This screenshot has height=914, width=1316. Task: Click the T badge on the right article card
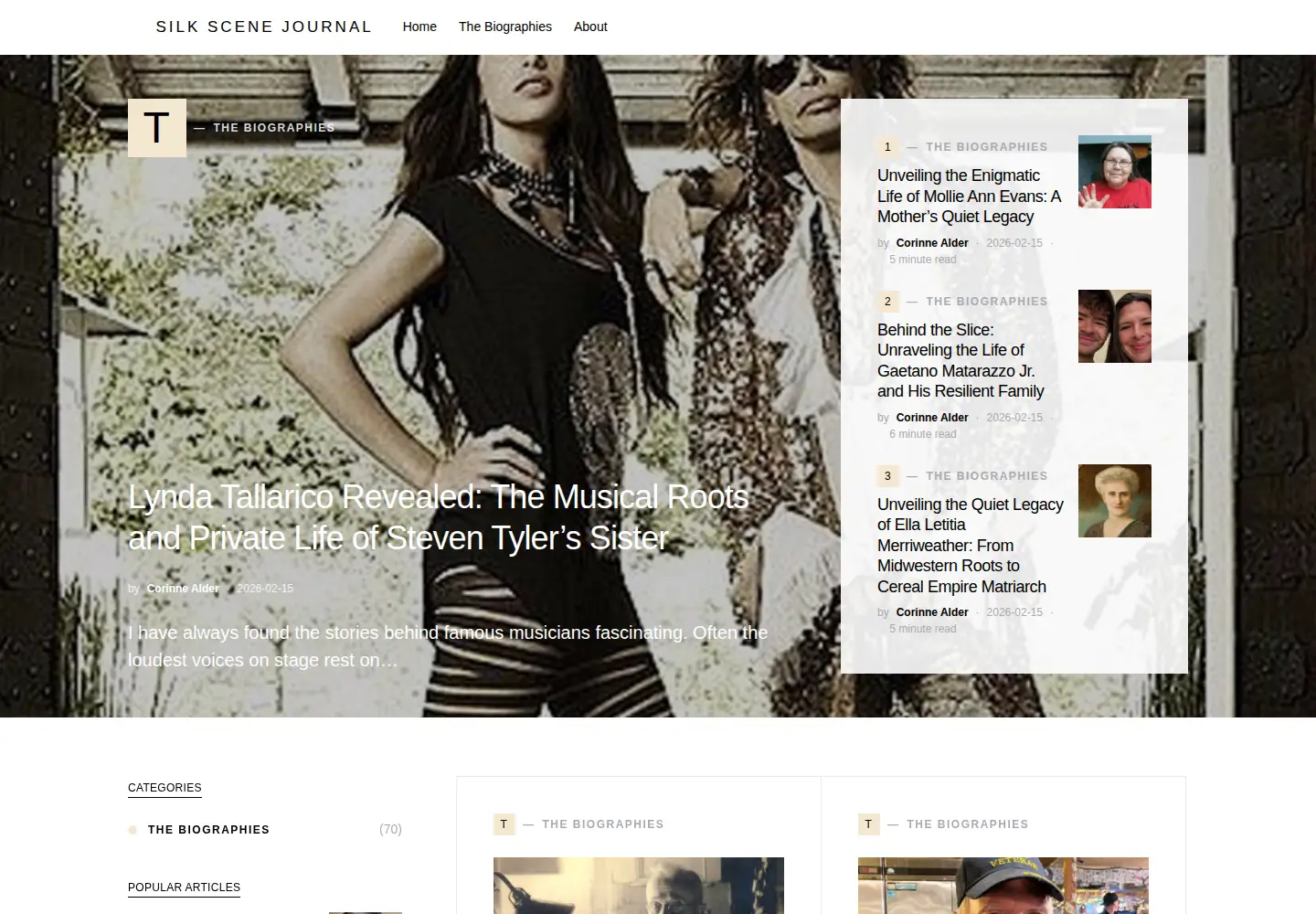[x=868, y=824]
